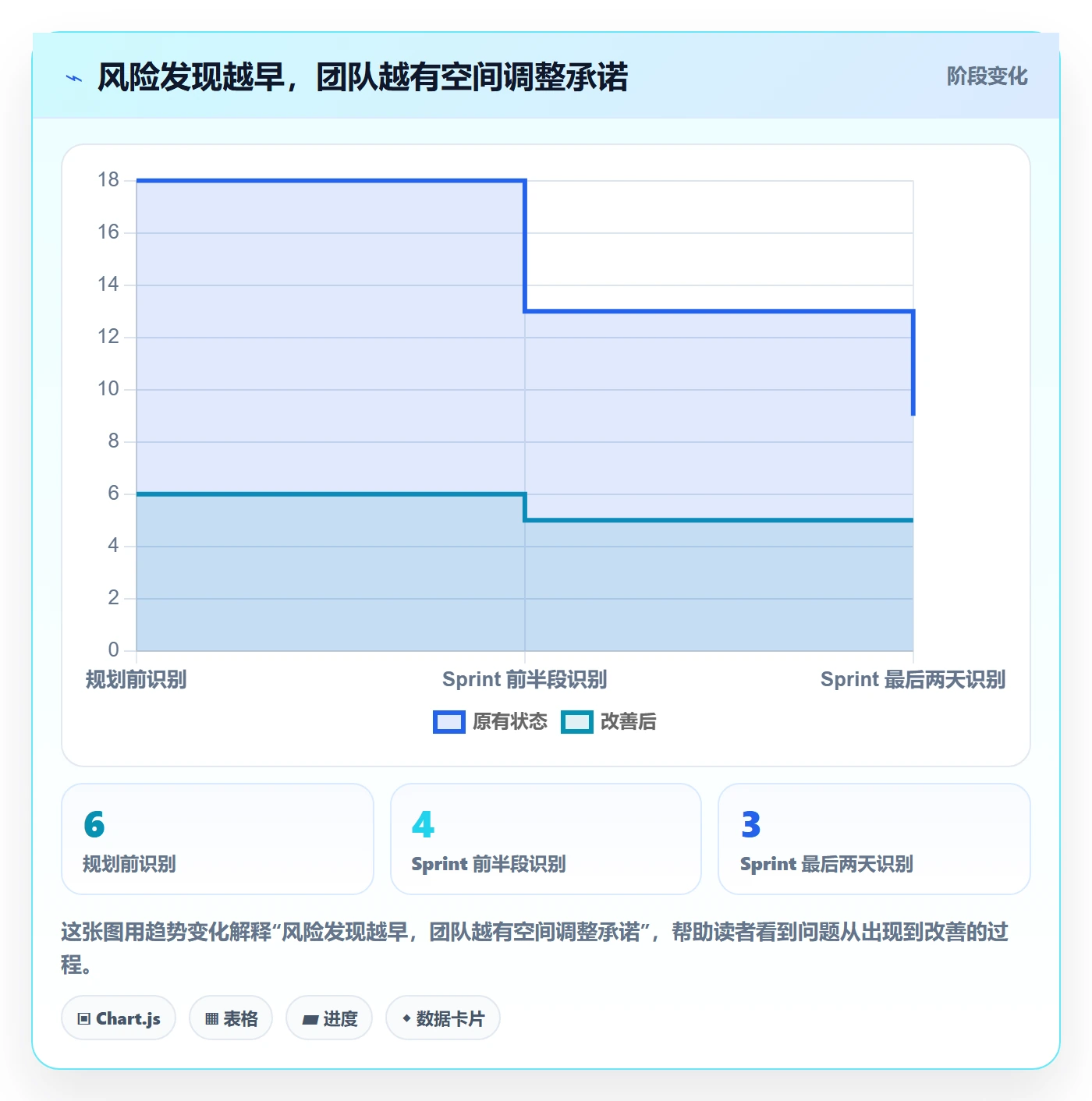The width and height of the screenshot is (1092, 1101).
Task: Click the bar icon in 进度 chip
Action: pyautogui.click(x=310, y=1020)
